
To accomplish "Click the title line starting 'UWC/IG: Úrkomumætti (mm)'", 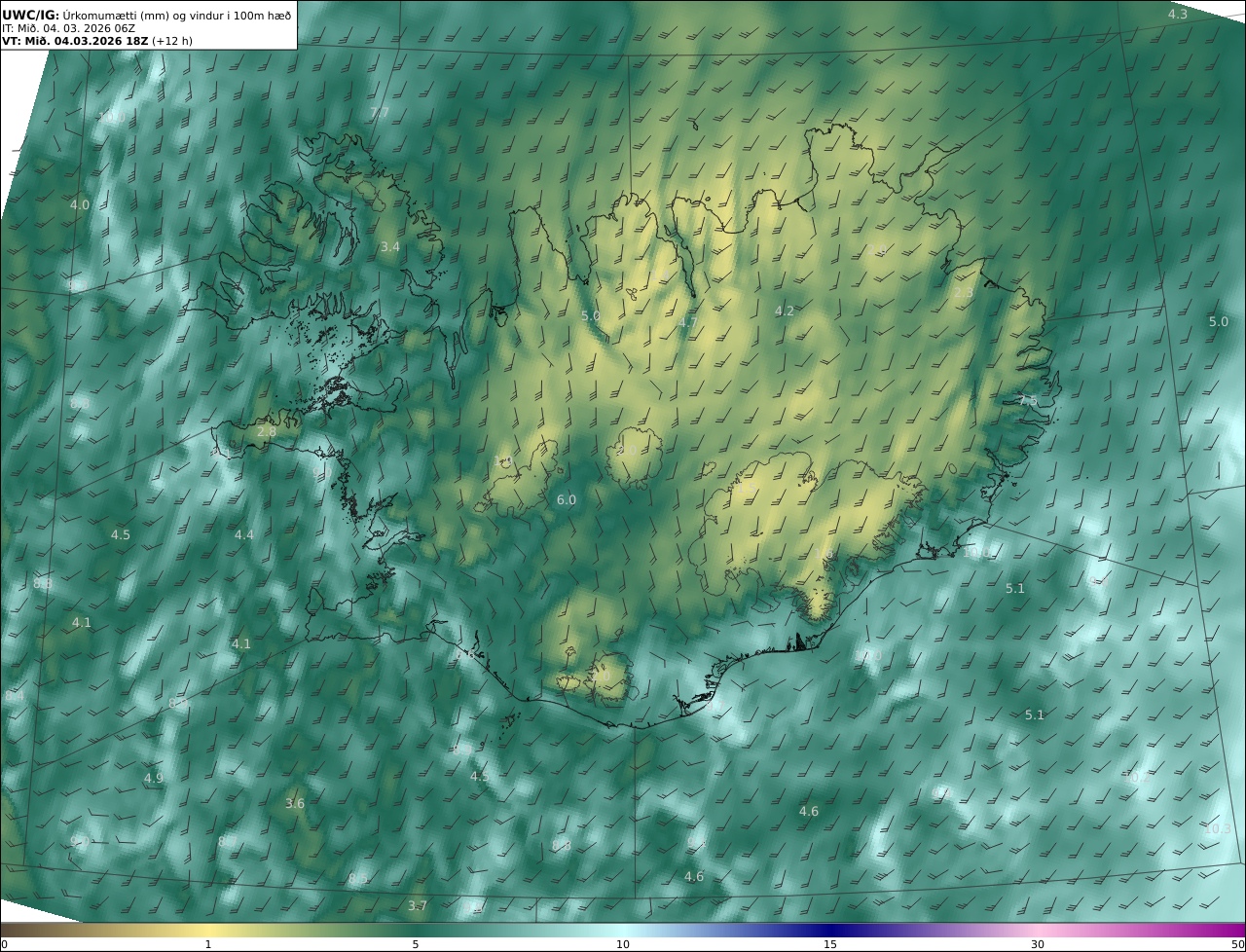I will tap(147, 15).
